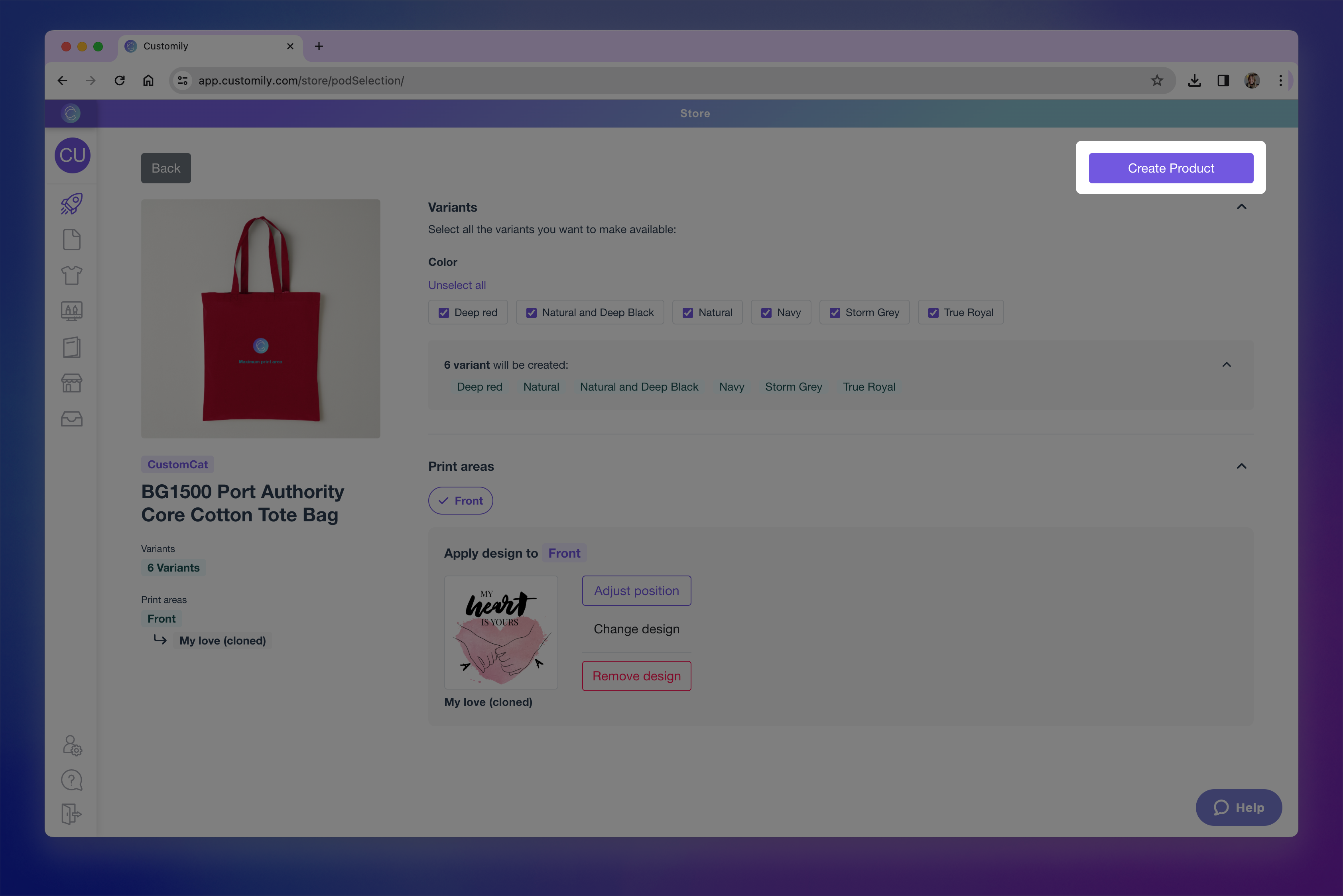Disable the True Royal variant checkbox

933,312
